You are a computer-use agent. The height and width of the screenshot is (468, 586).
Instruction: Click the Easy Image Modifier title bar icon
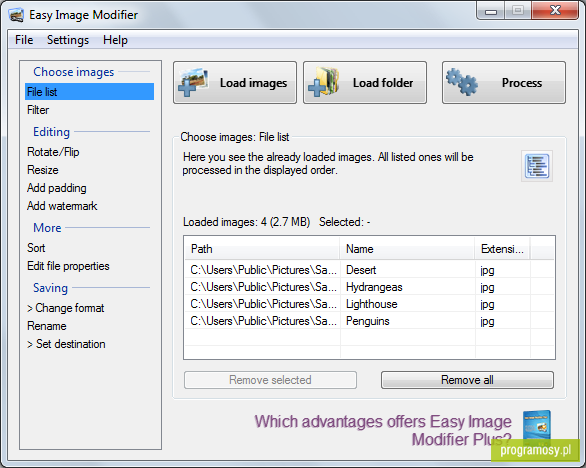pyautogui.click(x=16, y=15)
